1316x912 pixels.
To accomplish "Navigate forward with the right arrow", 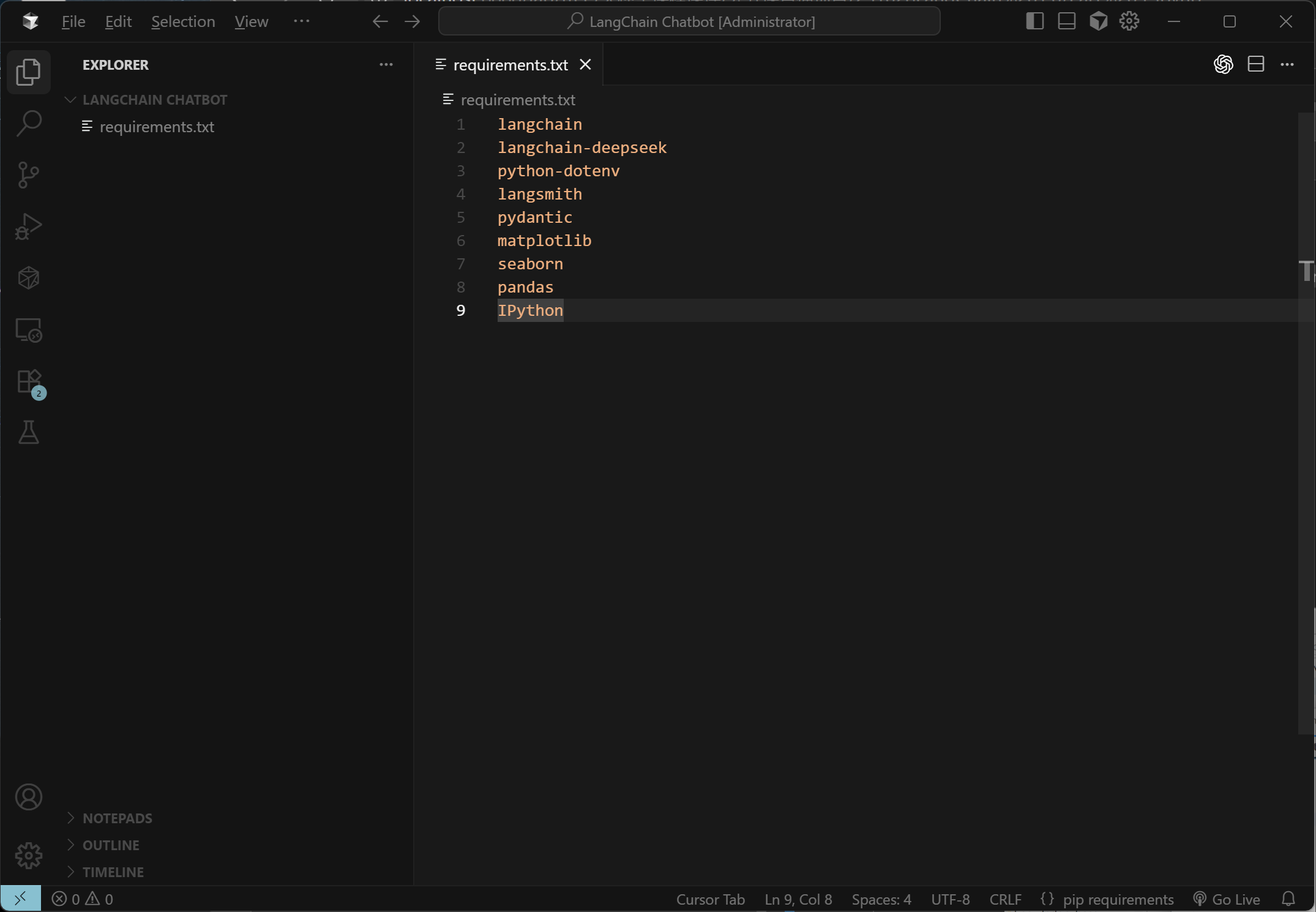I will (413, 21).
